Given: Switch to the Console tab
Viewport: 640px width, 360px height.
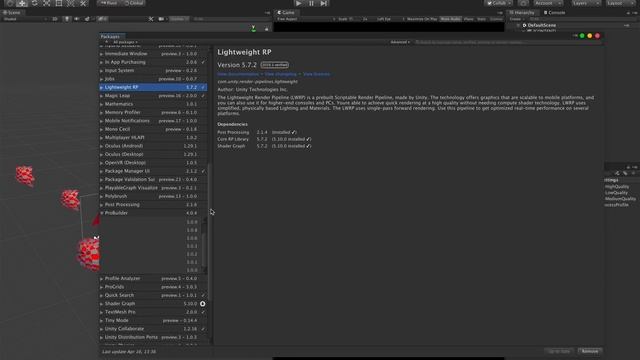Looking at the screenshot, I should [554, 13].
